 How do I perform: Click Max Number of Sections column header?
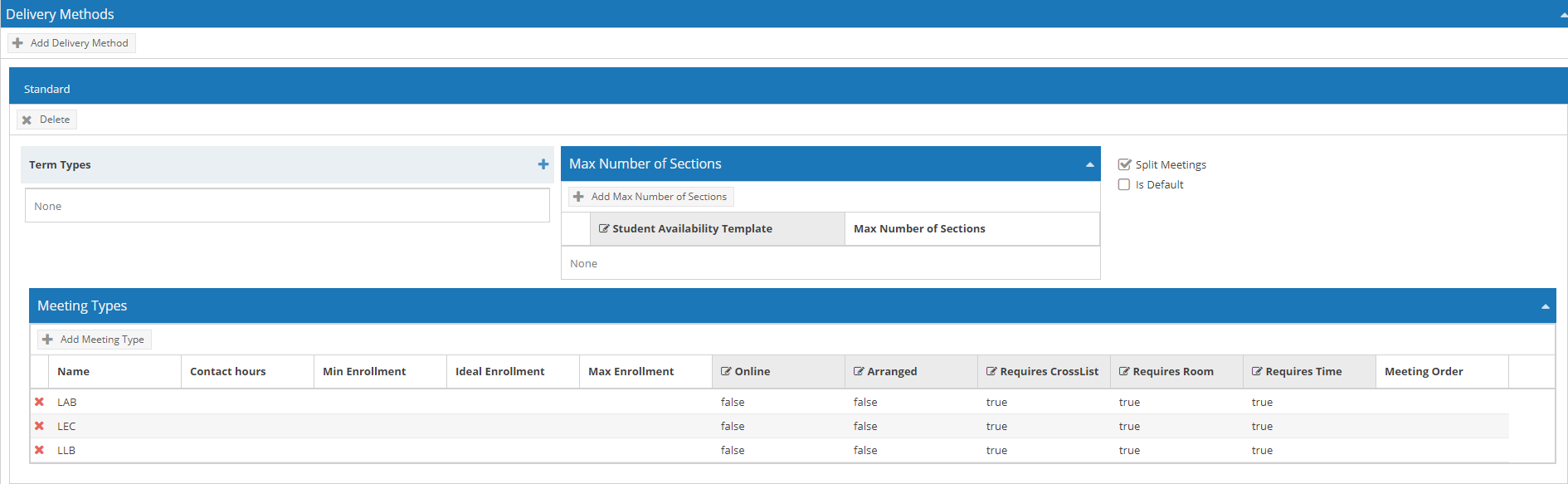click(972, 228)
